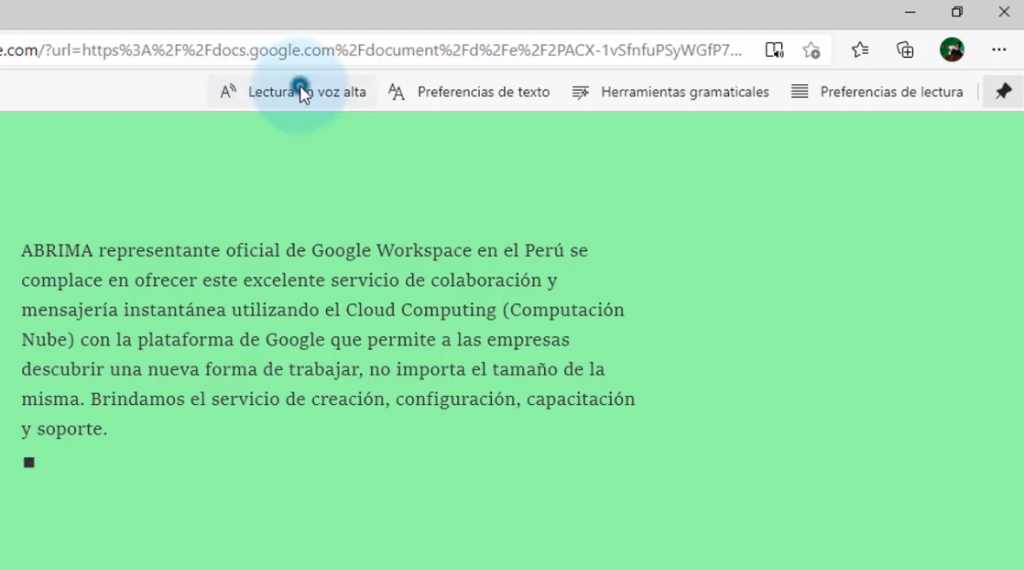Pin the reader toolbar with pushpin icon

[1003, 91]
